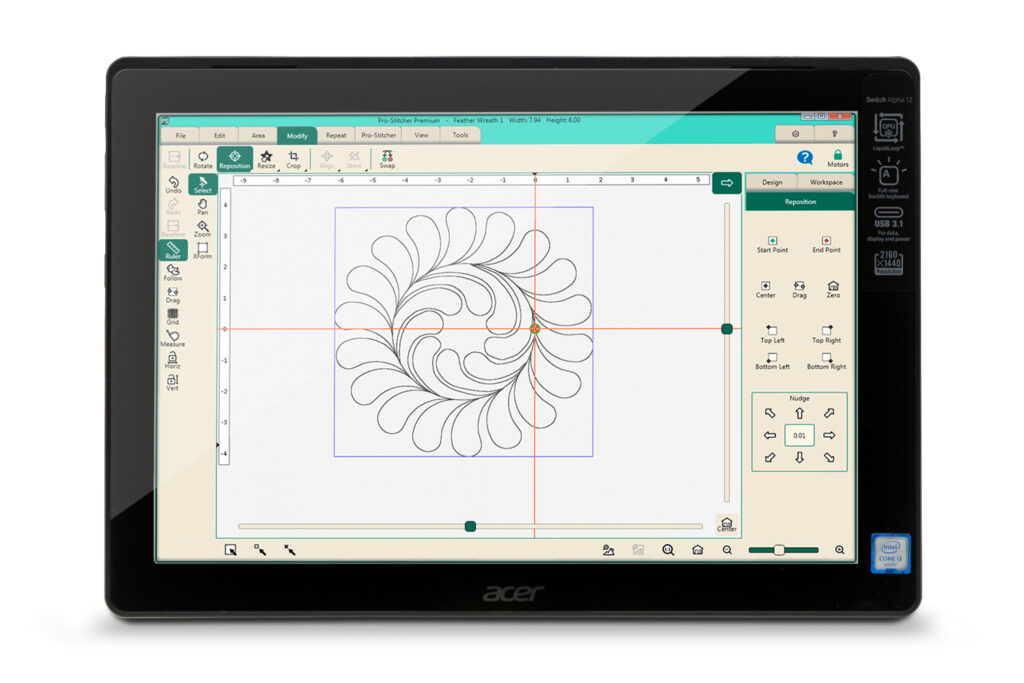This screenshot has width=1024, height=683.
Task: Collapse the right panel with arrow button
Action: (726, 182)
